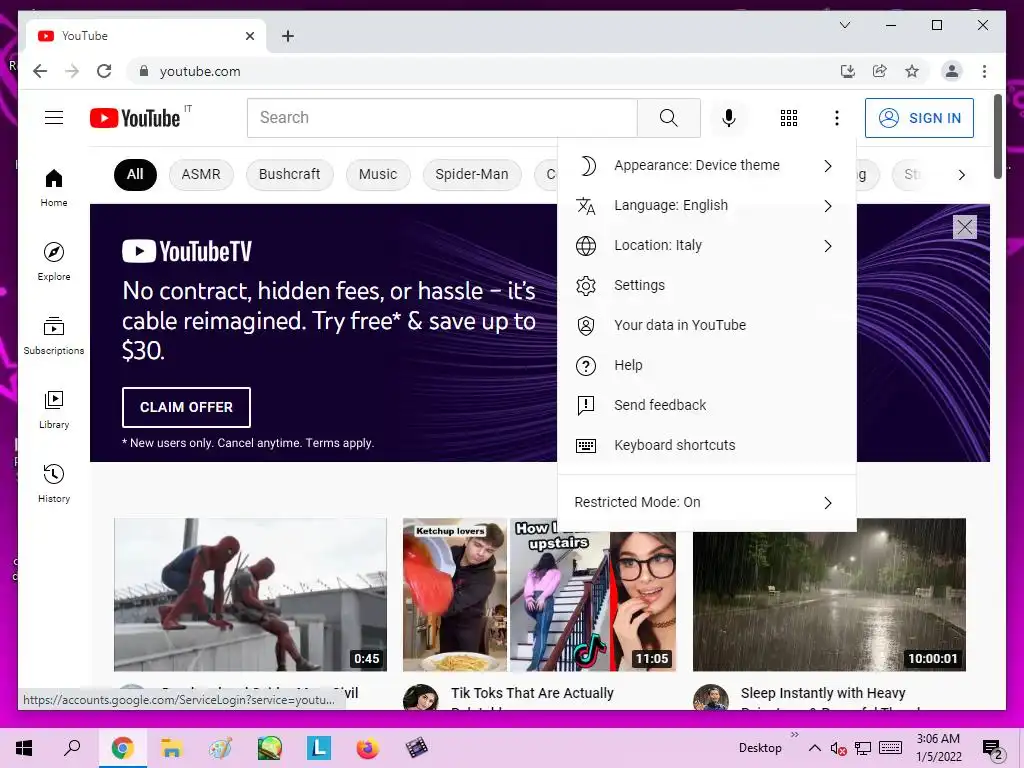Open Home in the sidebar

tap(54, 188)
